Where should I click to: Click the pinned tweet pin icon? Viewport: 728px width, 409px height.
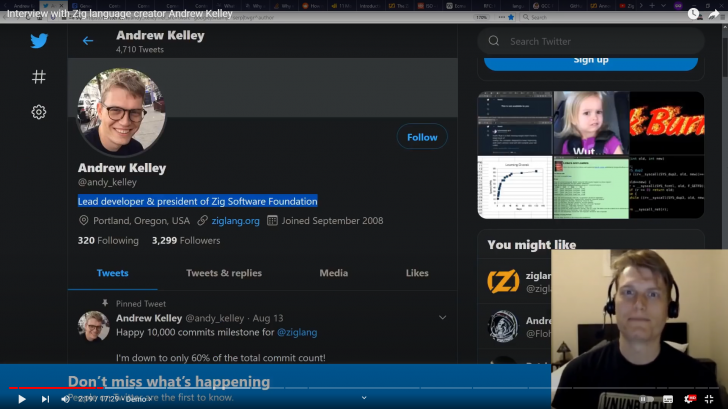(x=105, y=303)
